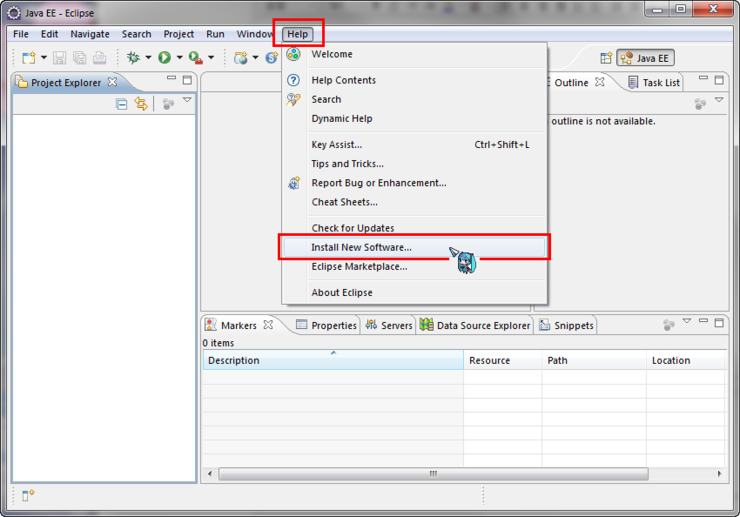The width and height of the screenshot is (740, 517).
Task: Sort by Resource column header
Action: 503,360
